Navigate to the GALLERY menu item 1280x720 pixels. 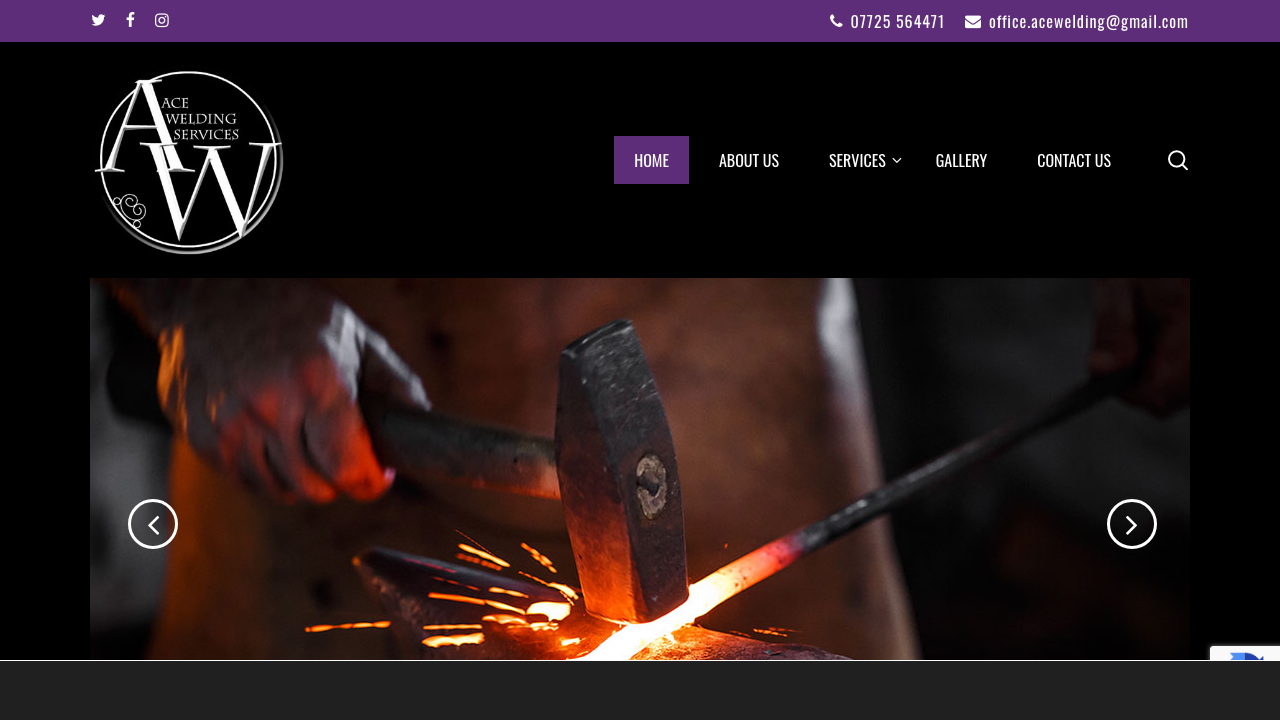coord(960,158)
